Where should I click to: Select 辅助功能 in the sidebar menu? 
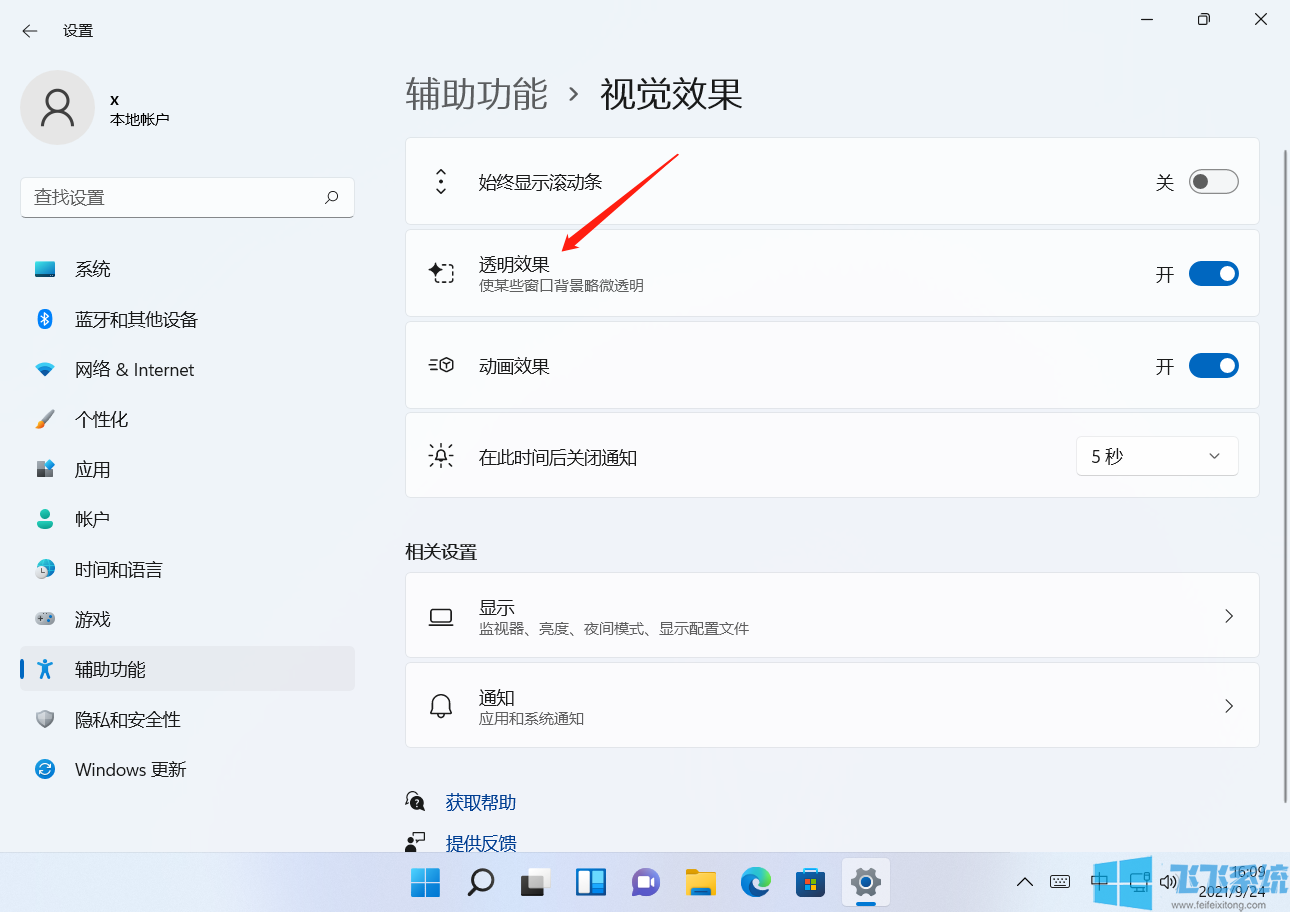tap(110, 668)
